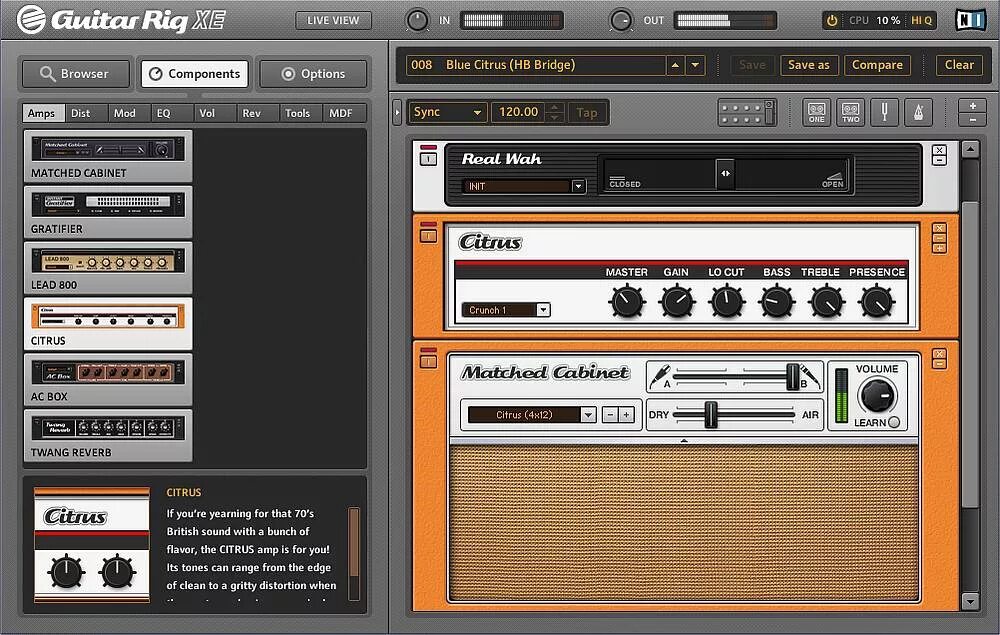
Task: Open the metronome icon
Action: [x=918, y=113]
